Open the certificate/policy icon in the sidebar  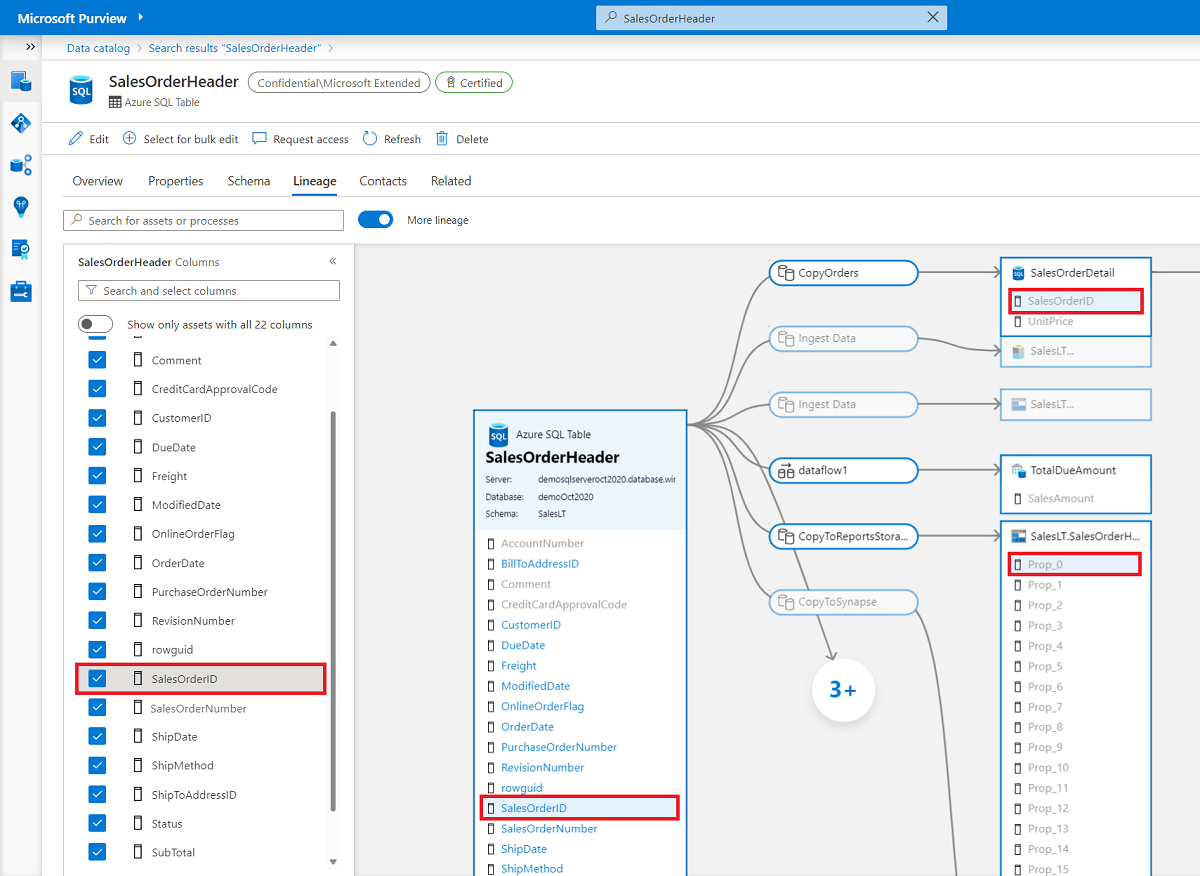[x=20, y=249]
